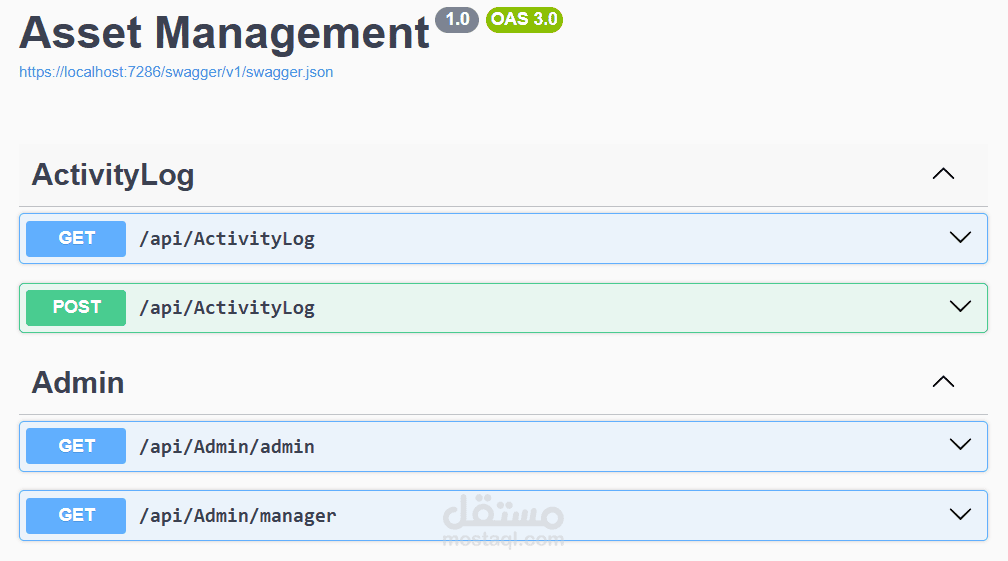
Task: Click the 1.0 version badge
Action: pyautogui.click(x=457, y=19)
